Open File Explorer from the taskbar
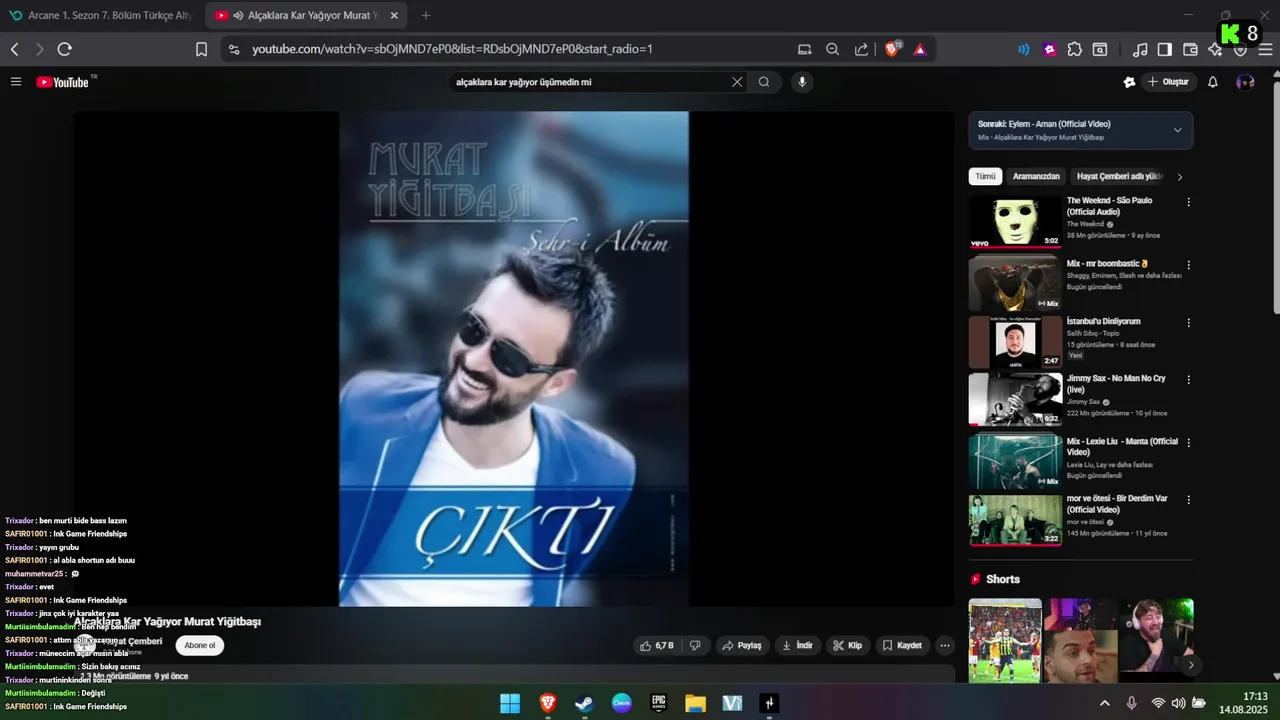Viewport: 1280px width, 720px height. click(x=695, y=703)
